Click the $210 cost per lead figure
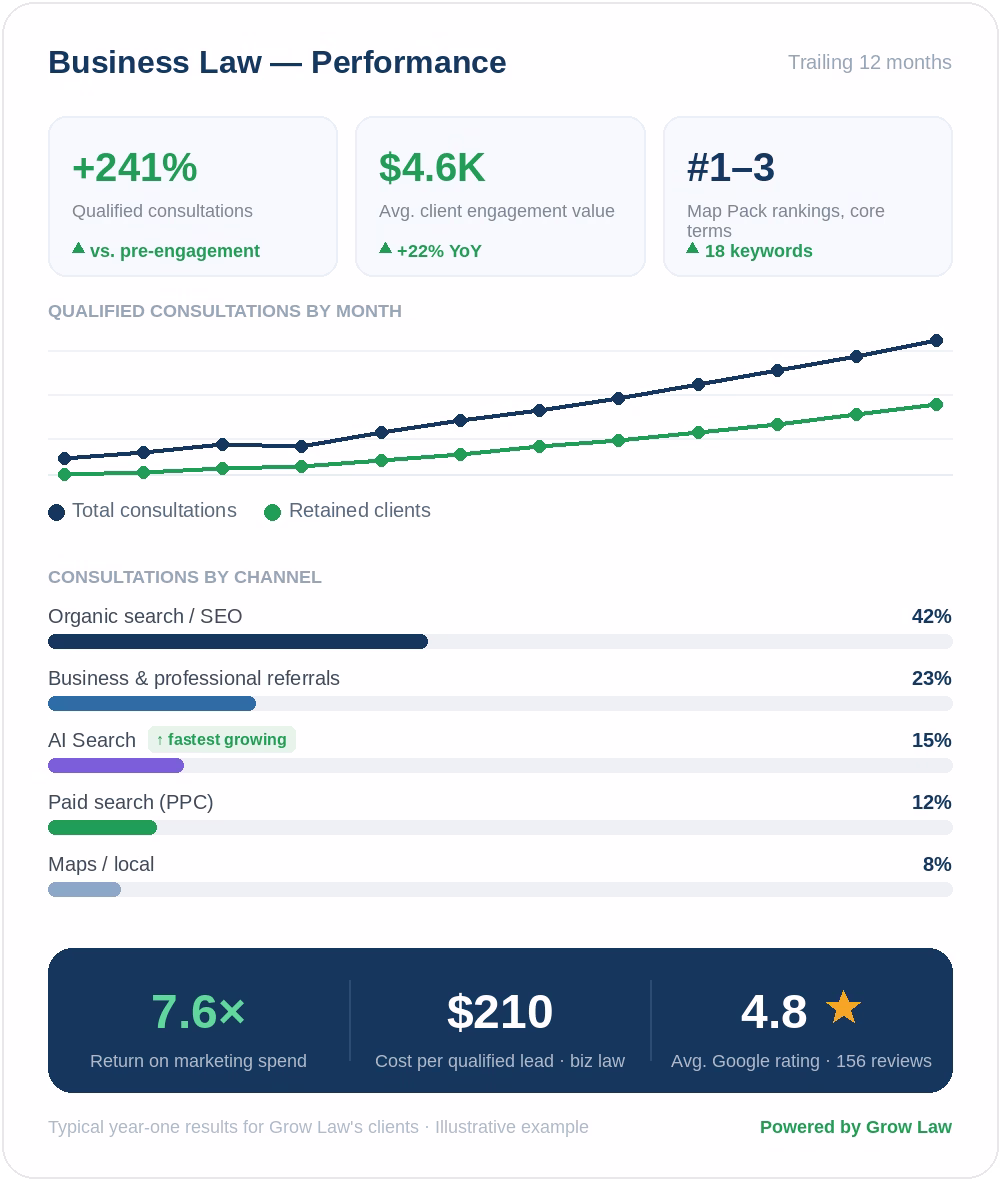Image resolution: width=1000 pixels, height=1180 pixels. [500, 1011]
